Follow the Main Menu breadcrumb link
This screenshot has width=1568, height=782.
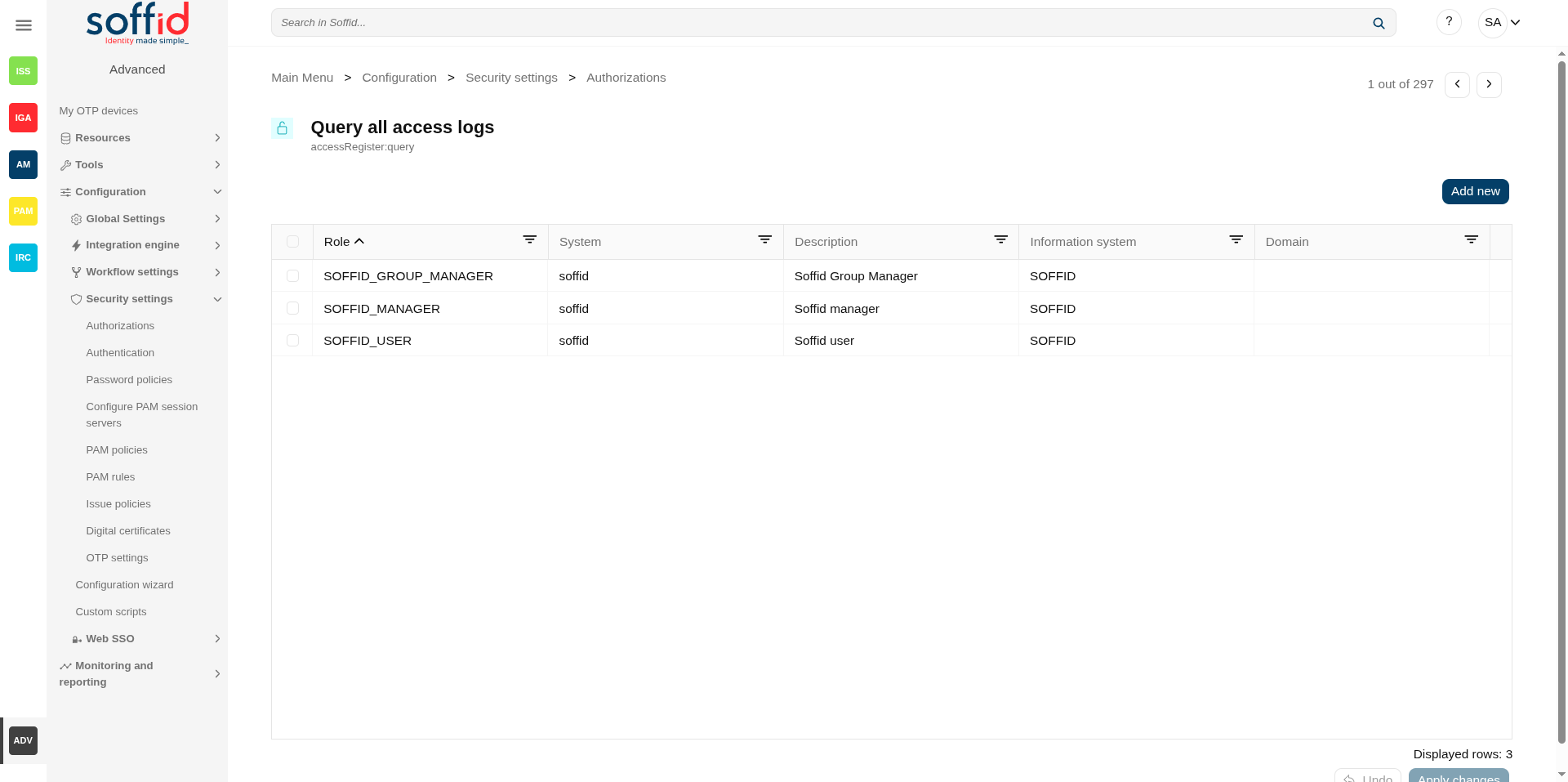click(302, 78)
